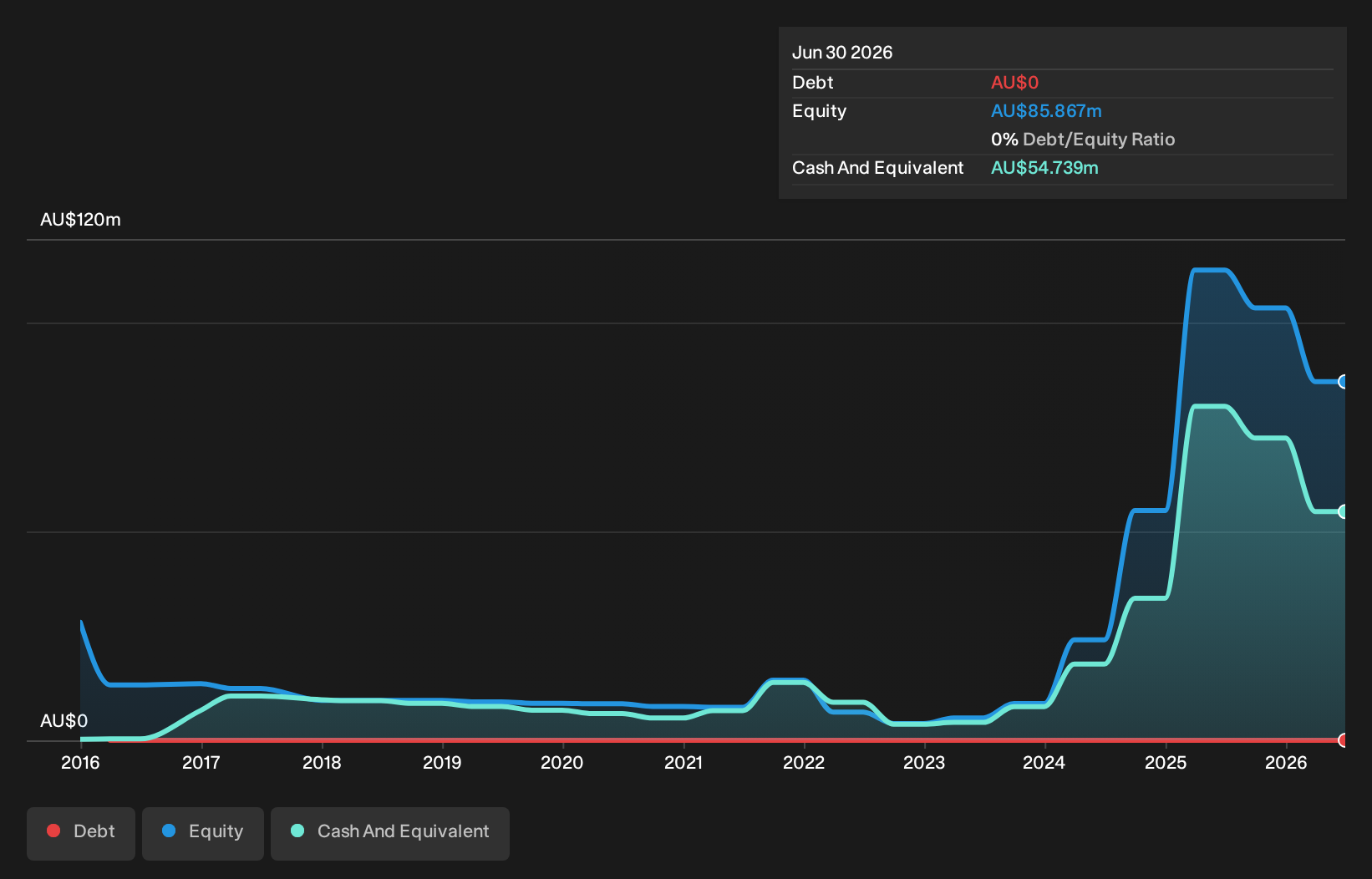Select the 2016 axis label
1372x879 pixels.
coord(80,762)
